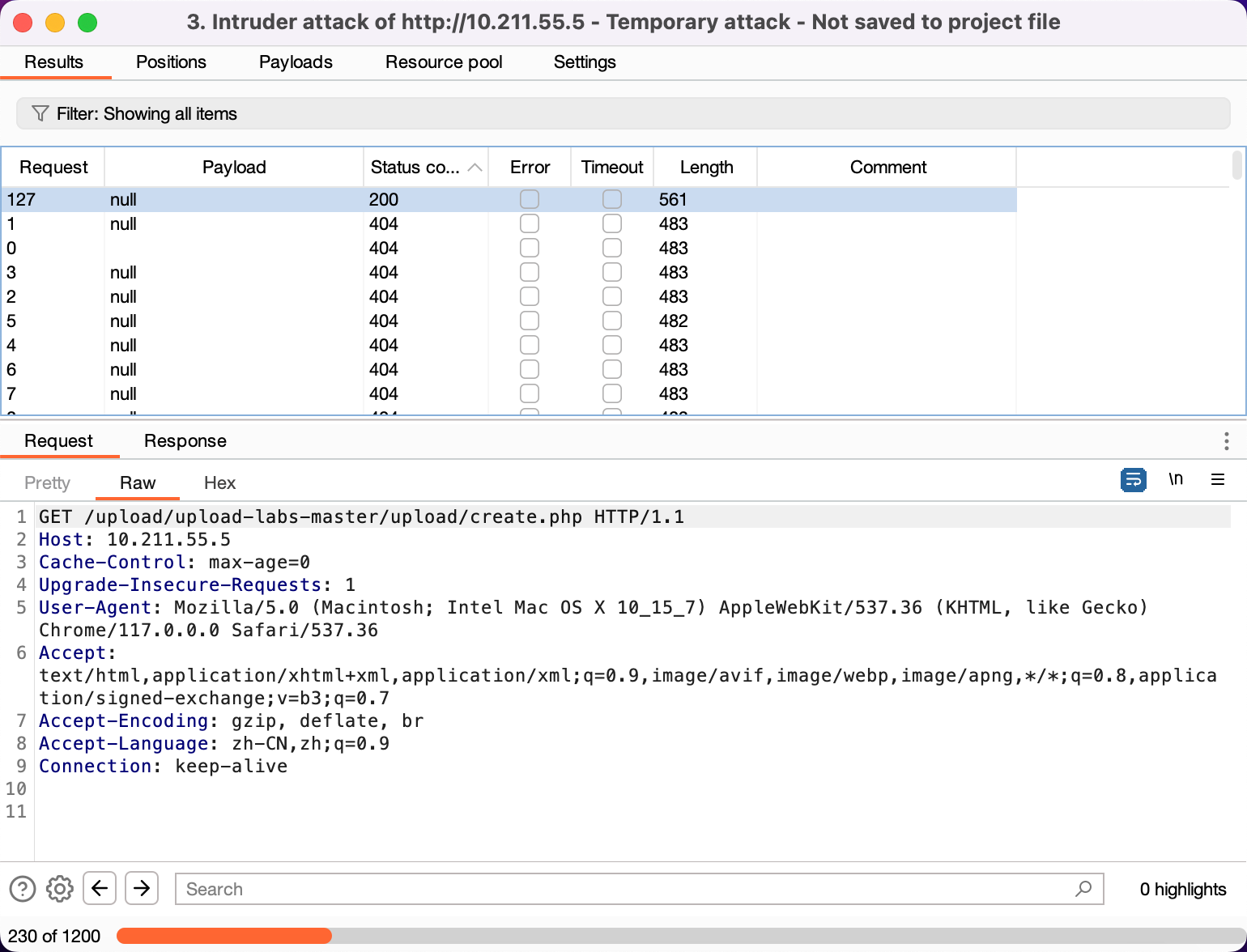Toggle Timeout checkbox for request 0
Viewport: 1247px width, 952px height.
[612, 248]
